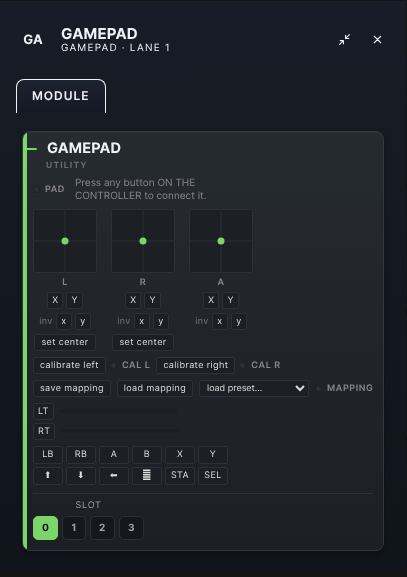The width and height of the screenshot is (407, 577).
Task: Click the D-pad left arrow button
Action: (x=114, y=475)
